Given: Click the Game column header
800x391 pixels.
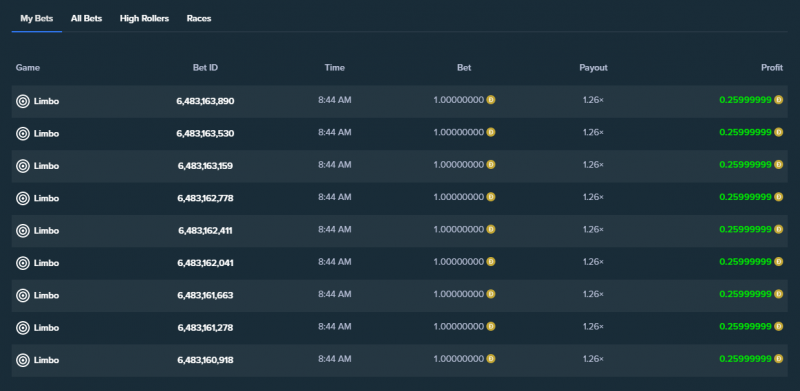Looking at the screenshot, I should 28,67.
